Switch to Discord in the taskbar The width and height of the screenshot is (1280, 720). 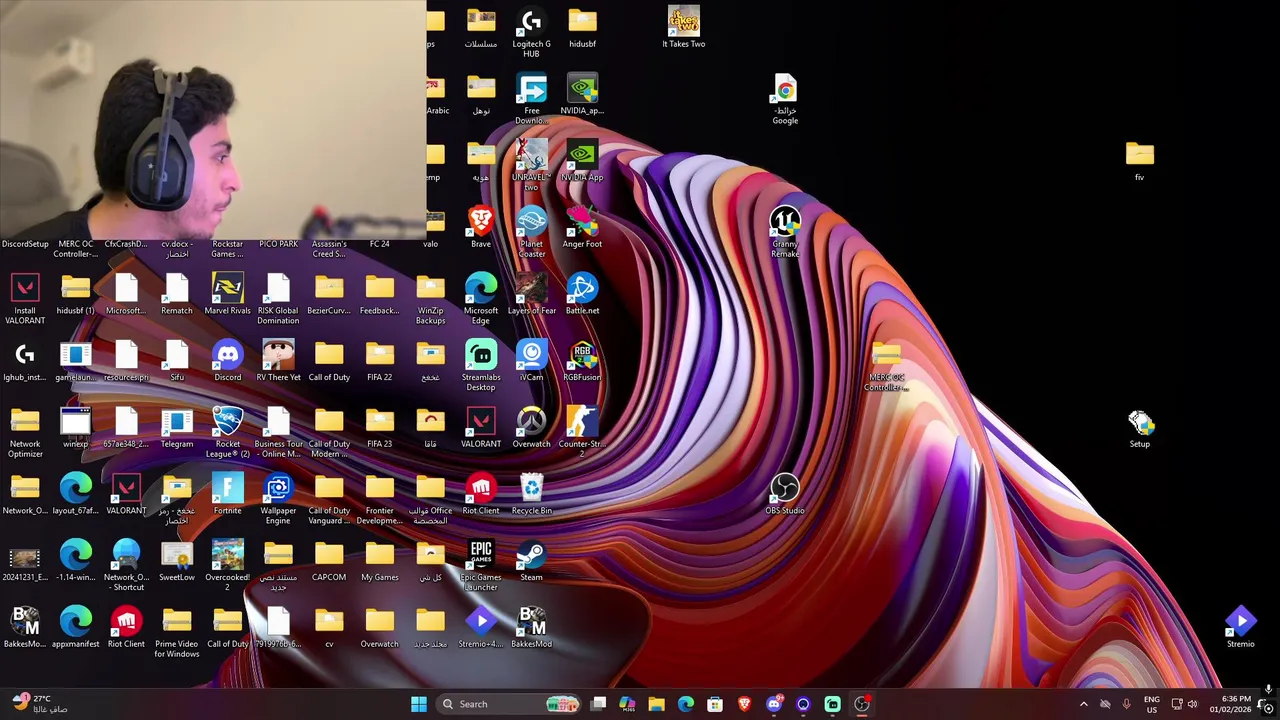[x=773, y=704]
